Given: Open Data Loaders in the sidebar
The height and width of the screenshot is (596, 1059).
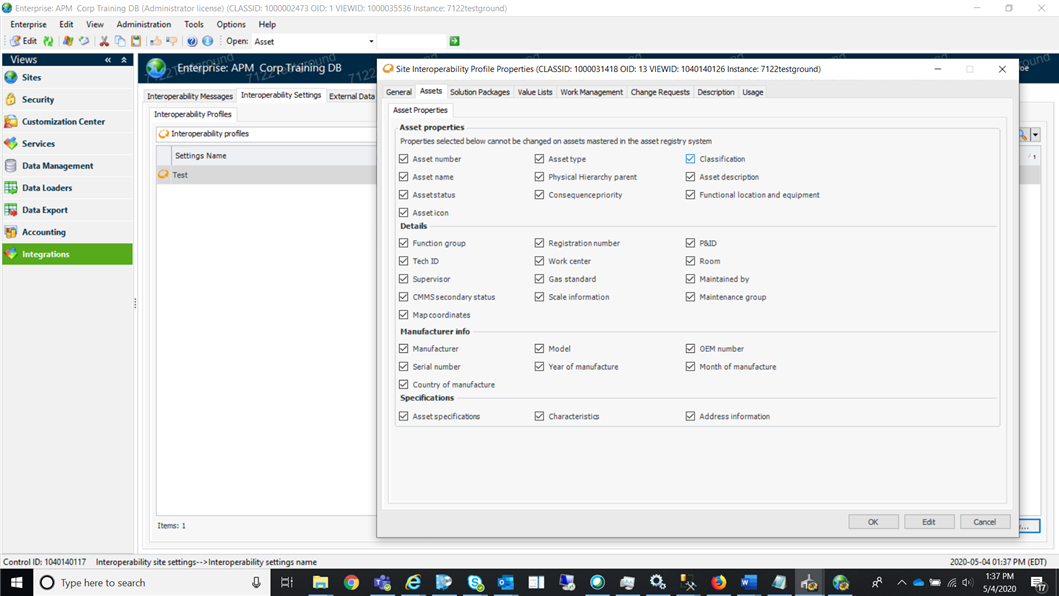Looking at the screenshot, I should [47, 188].
